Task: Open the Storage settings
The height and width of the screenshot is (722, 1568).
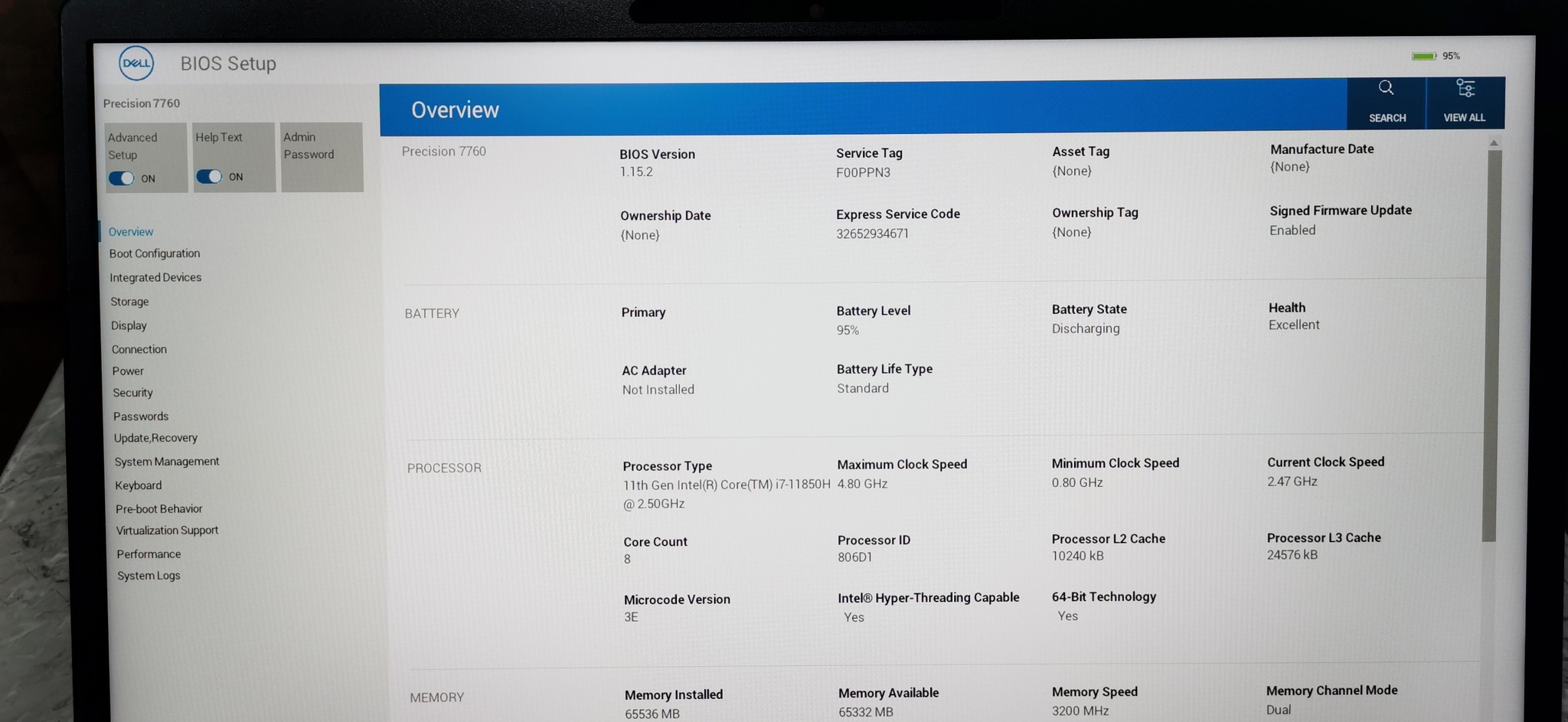Action: (129, 302)
